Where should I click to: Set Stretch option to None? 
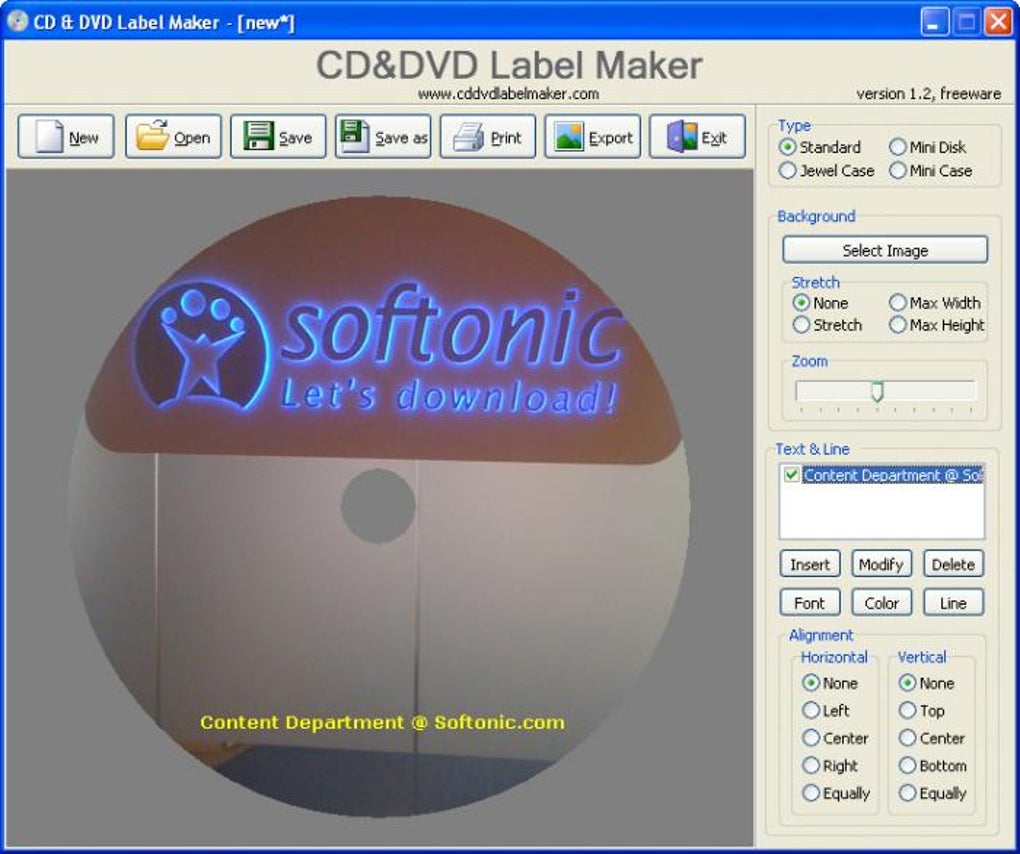801,302
